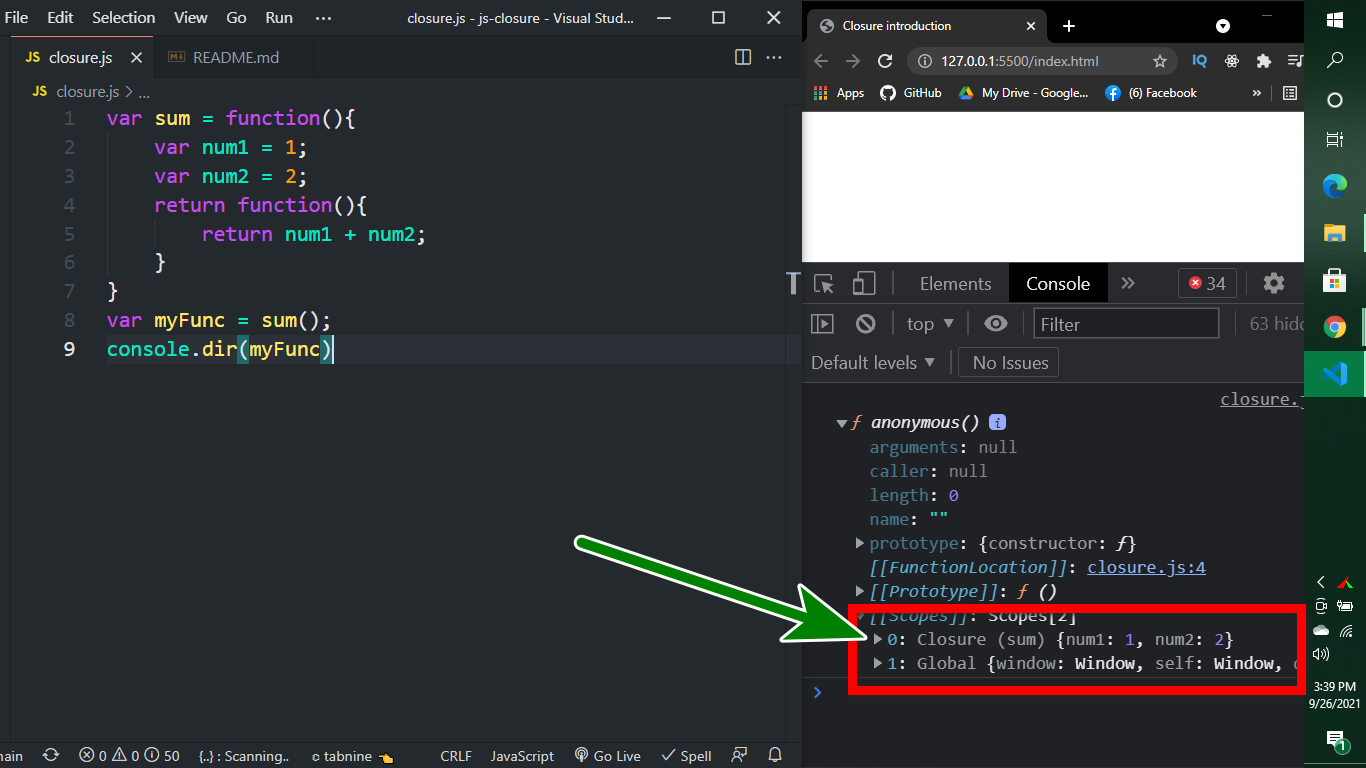Image resolution: width=1366 pixels, height=768 pixels.
Task: Click the Chrome address bar URL
Action: point(1019,61)
